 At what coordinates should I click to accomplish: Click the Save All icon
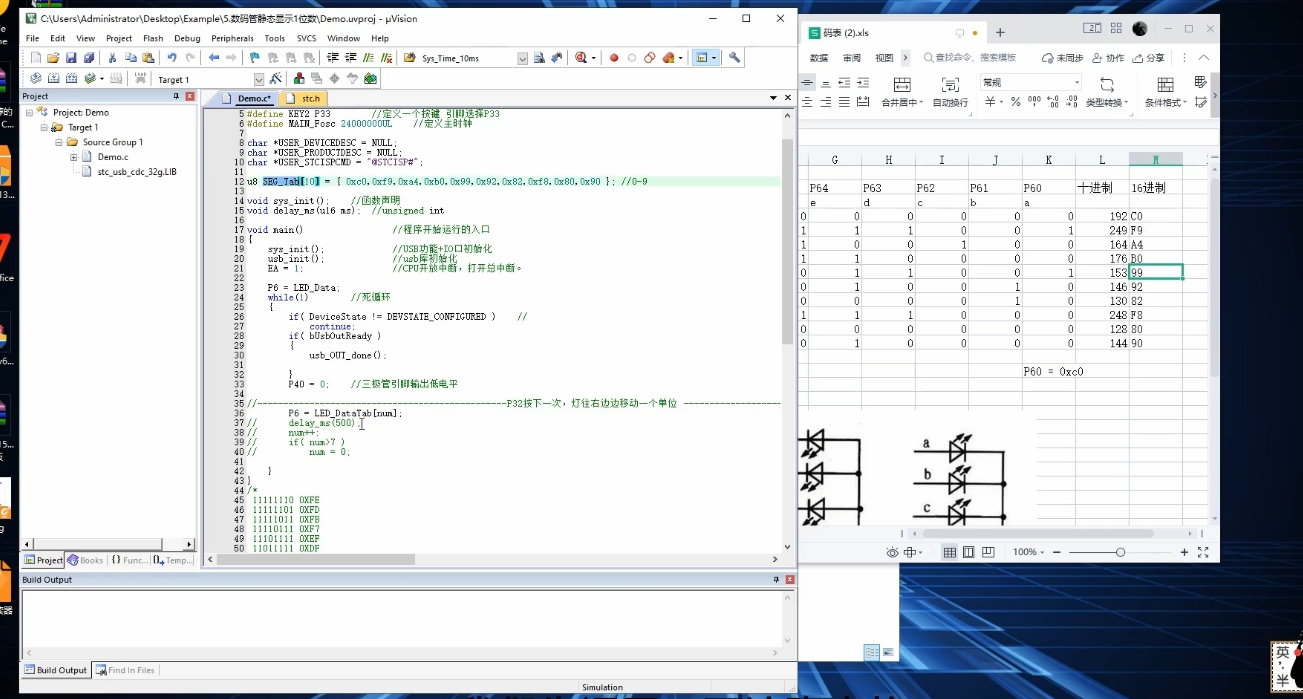pyautogui.click(x=89, y=58)
